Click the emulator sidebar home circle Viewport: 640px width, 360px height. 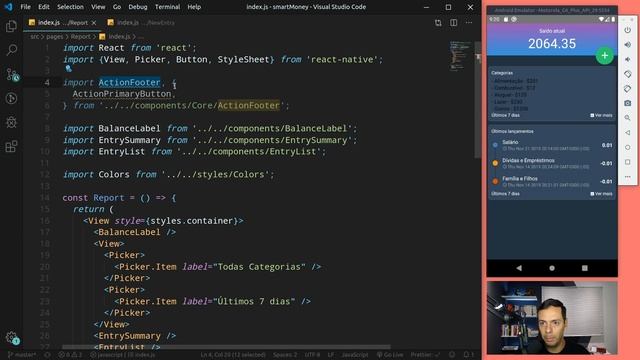[x=628, y=147]
